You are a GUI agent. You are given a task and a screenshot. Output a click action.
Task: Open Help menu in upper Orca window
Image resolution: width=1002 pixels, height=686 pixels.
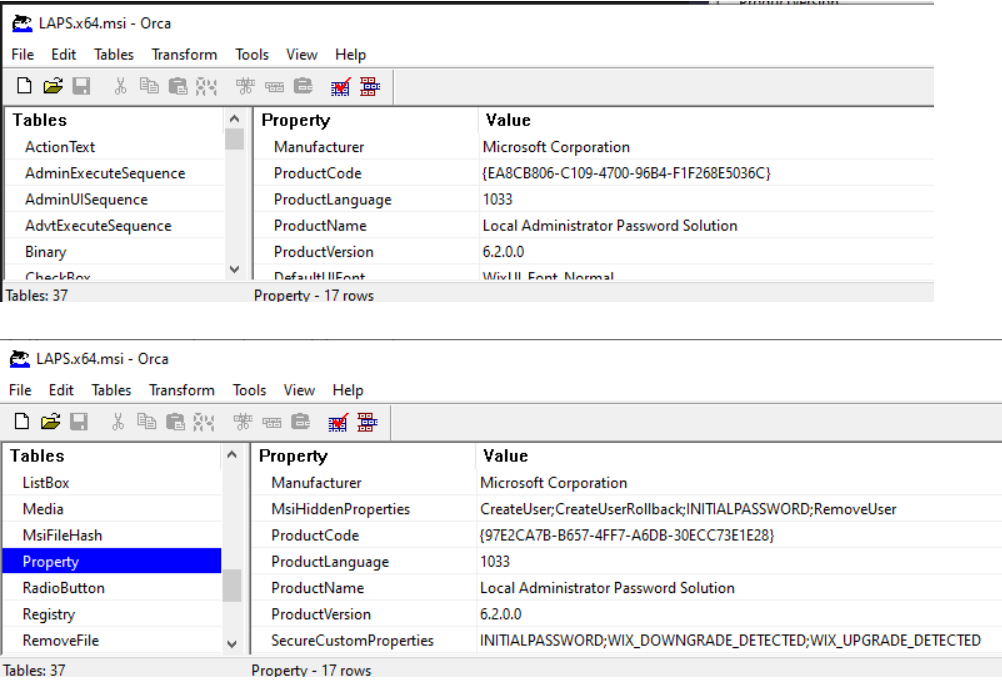(x=350, y=54)
